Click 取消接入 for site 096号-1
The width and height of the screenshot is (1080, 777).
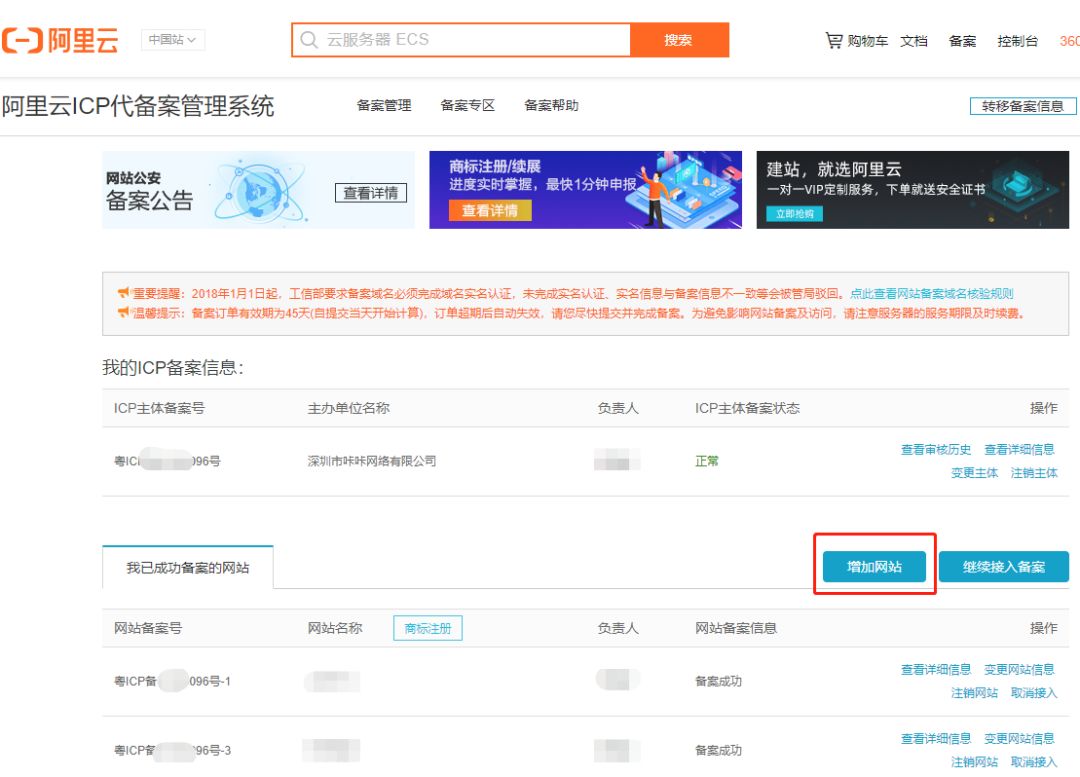coord(1034,693)
